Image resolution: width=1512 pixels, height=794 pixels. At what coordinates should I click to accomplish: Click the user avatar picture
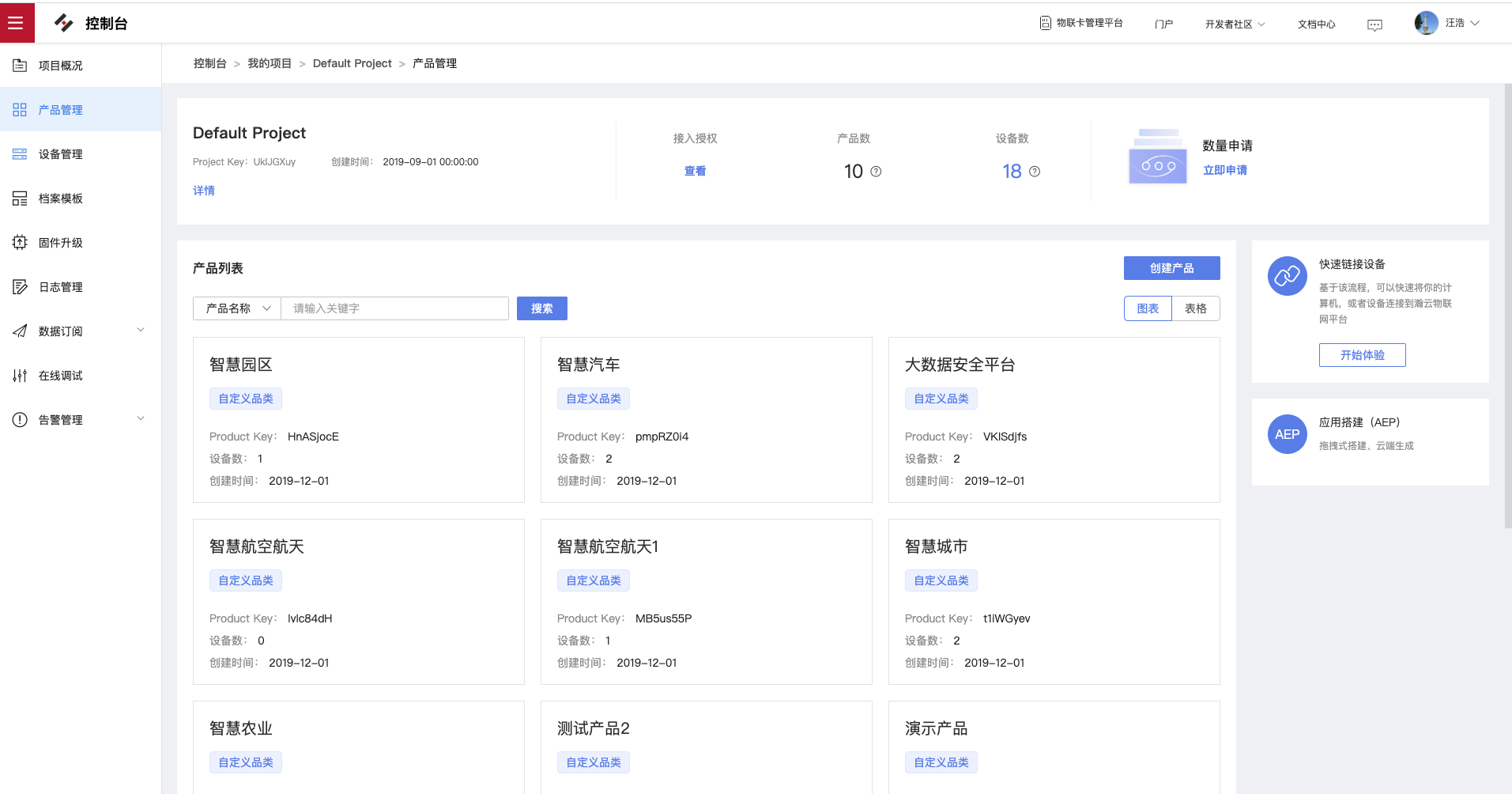tap(1426, 23)
